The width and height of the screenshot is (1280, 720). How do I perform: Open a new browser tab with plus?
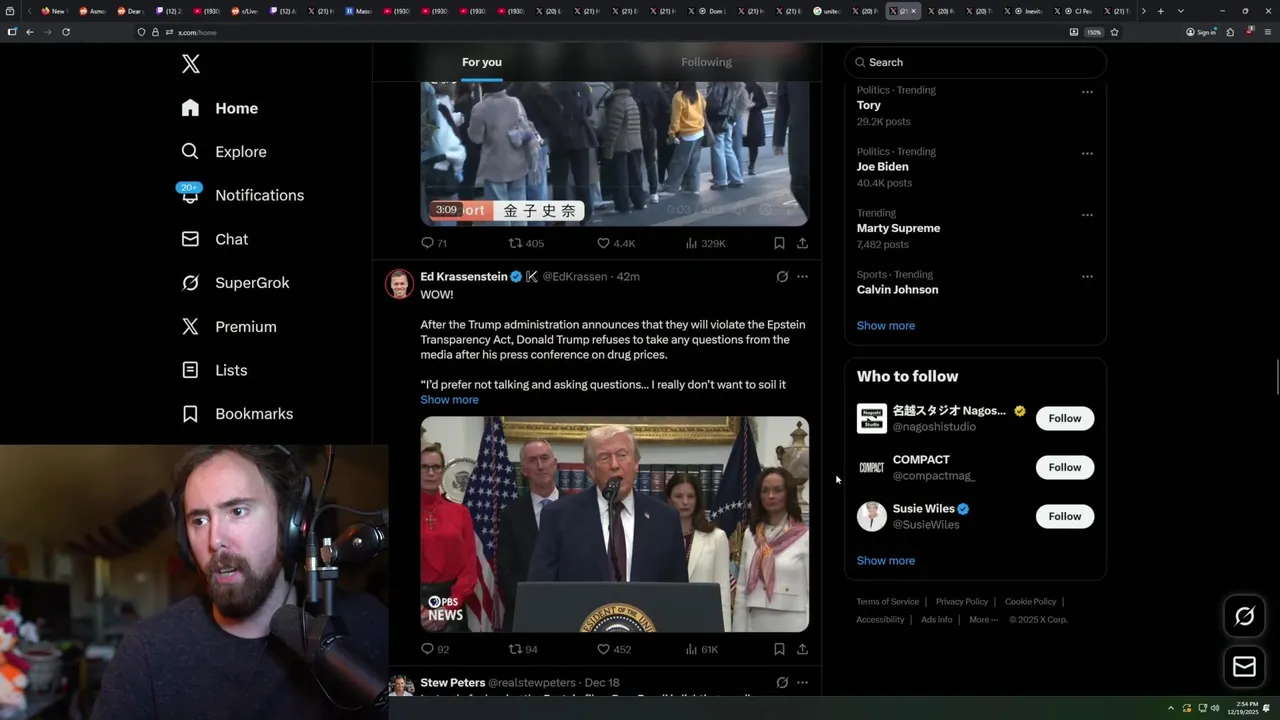tap(1160, 11)
